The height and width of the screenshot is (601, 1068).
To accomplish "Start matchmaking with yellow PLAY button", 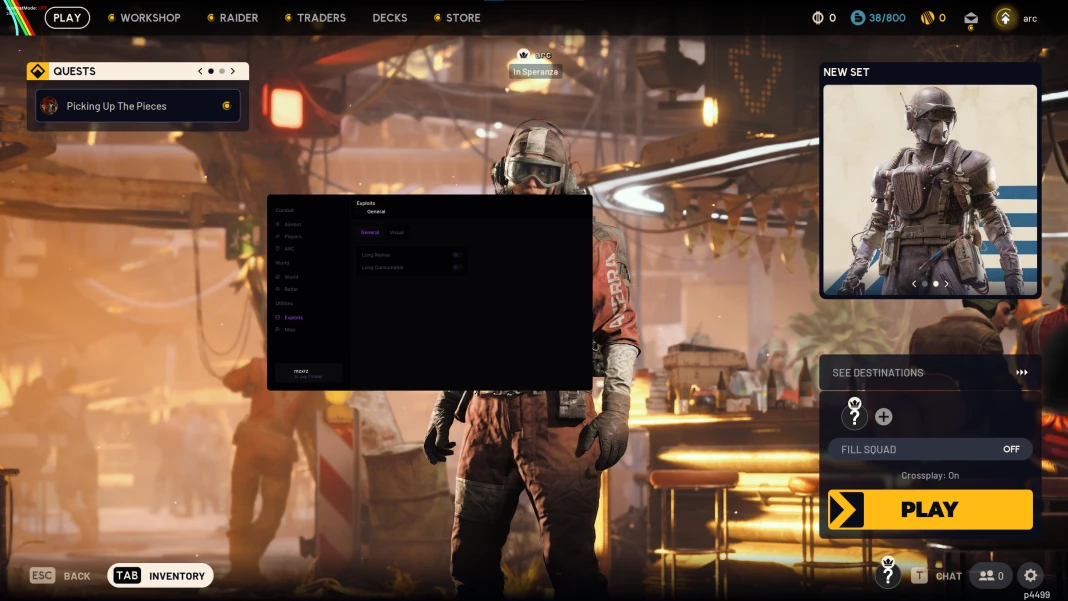I will tap(930, 509).
